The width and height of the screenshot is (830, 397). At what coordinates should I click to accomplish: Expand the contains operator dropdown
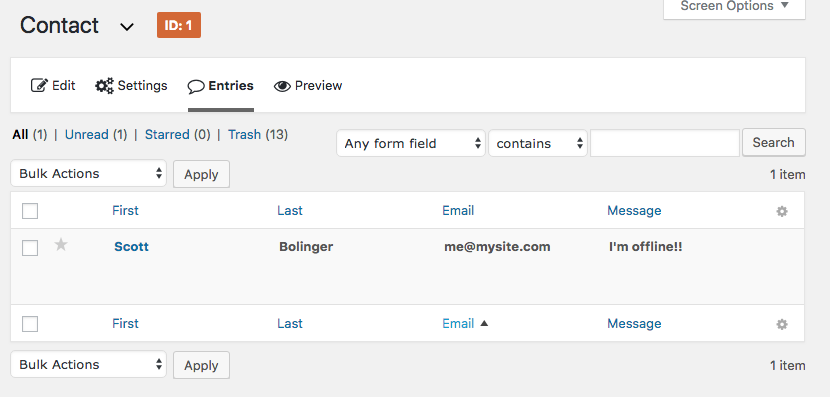pos(538,143)
